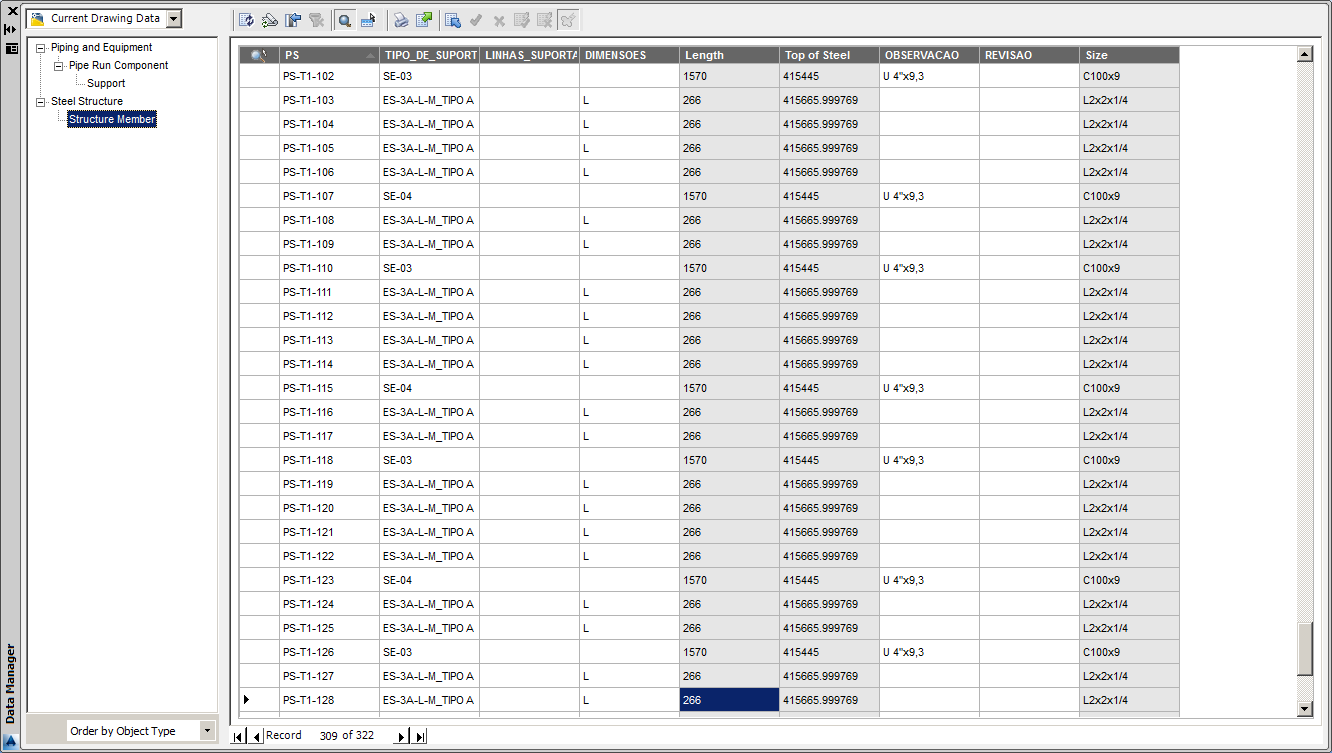The image size is (1332, 753).
Task: Collapse the Piping and Equipment tree node
Action: pos(40,47)
